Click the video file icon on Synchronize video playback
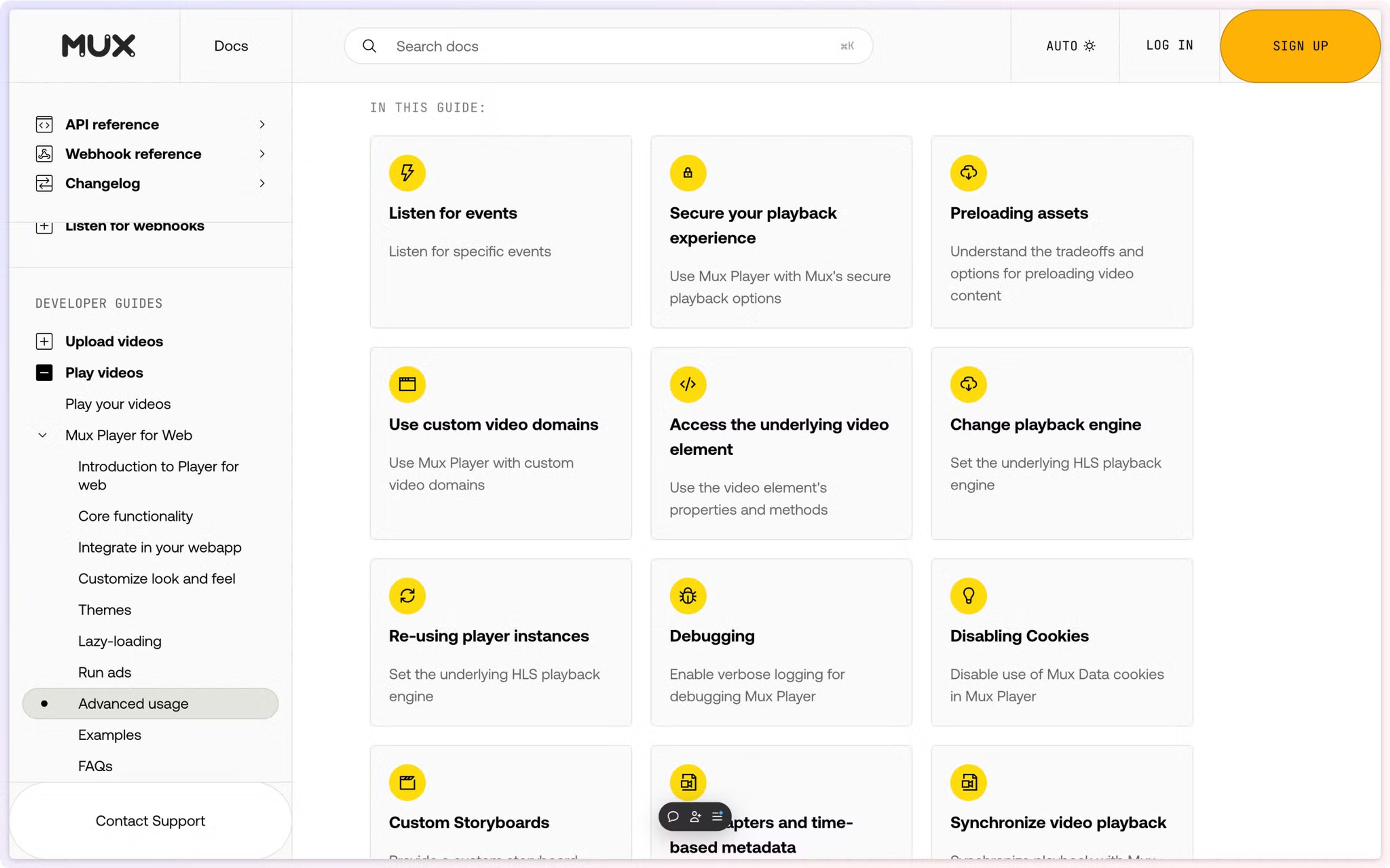The image size is (1390, 868). [968, 782]
